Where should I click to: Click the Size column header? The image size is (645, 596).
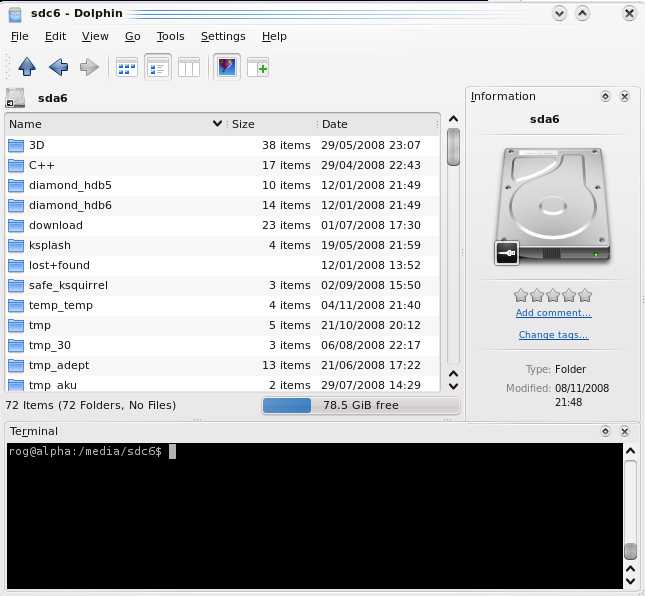point(244,124)
